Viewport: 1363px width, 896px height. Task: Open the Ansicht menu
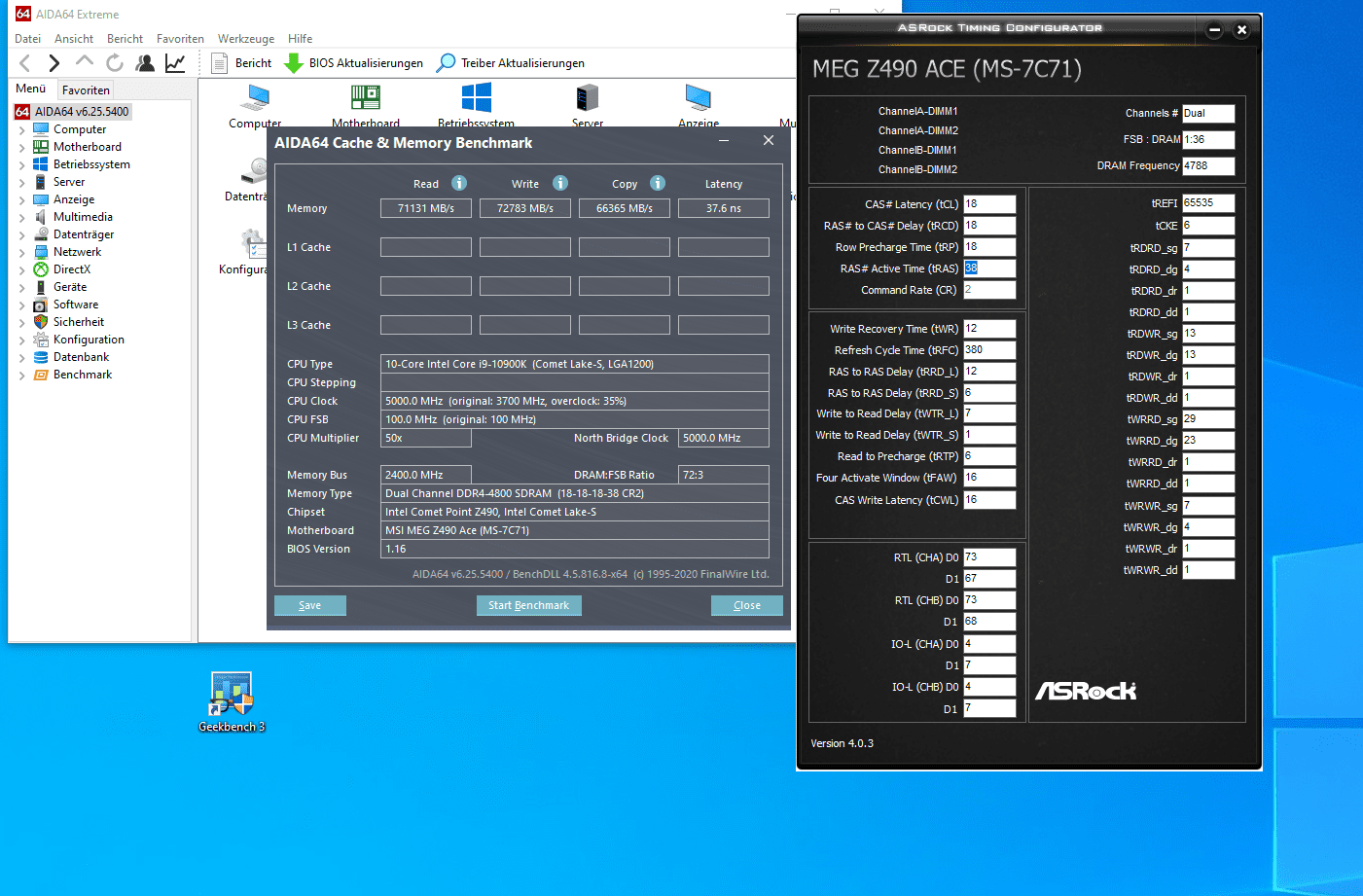click(74, 39)
